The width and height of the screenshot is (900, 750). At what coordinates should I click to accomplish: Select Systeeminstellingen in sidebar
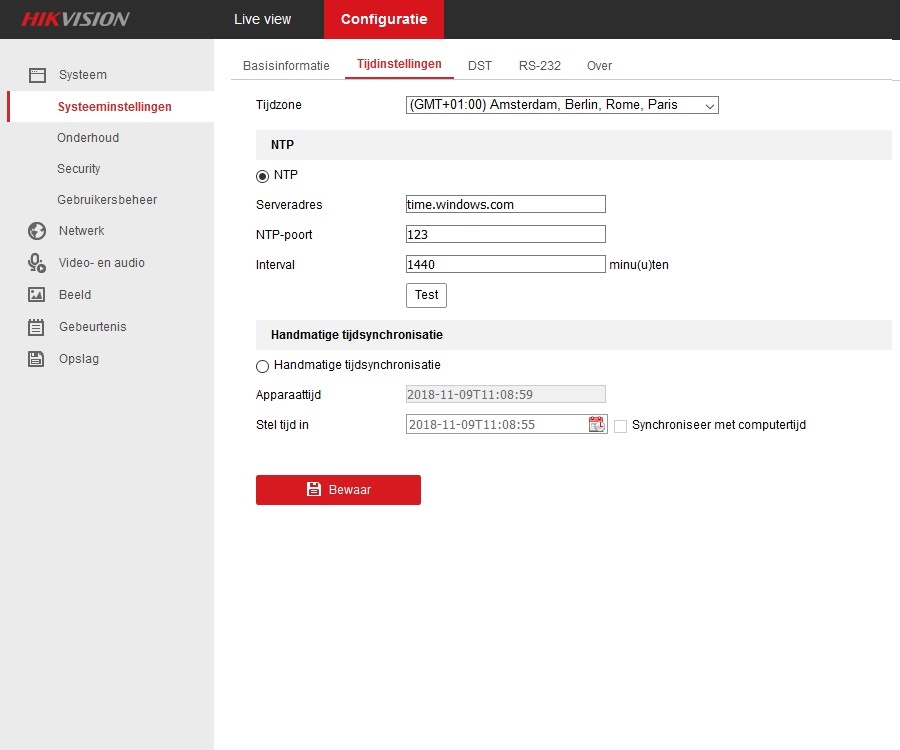pos(115,107)
